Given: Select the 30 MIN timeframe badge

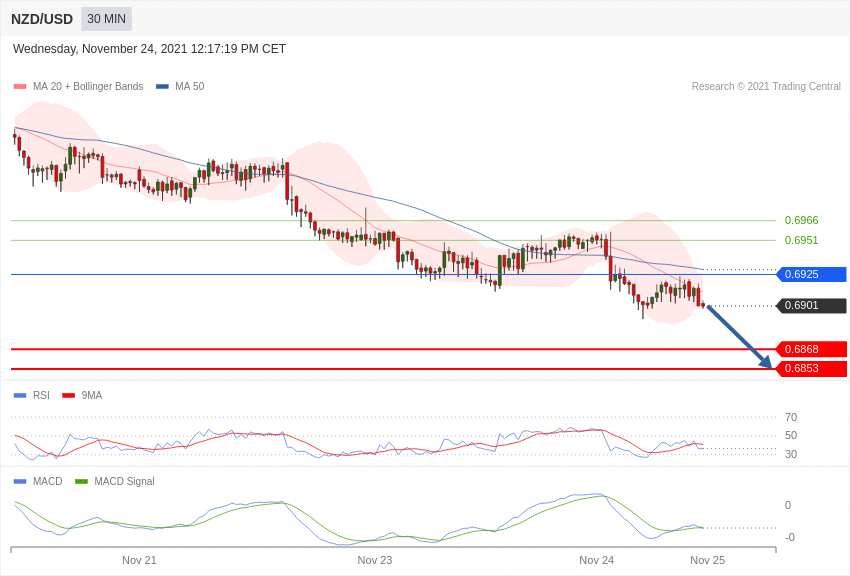Looking at the screenshot, I should [106, 19].
